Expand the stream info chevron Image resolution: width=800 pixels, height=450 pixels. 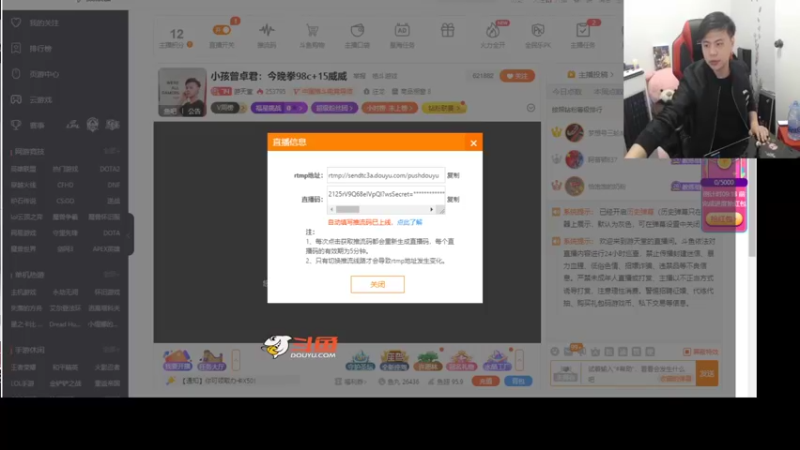[x=531, y=108]
